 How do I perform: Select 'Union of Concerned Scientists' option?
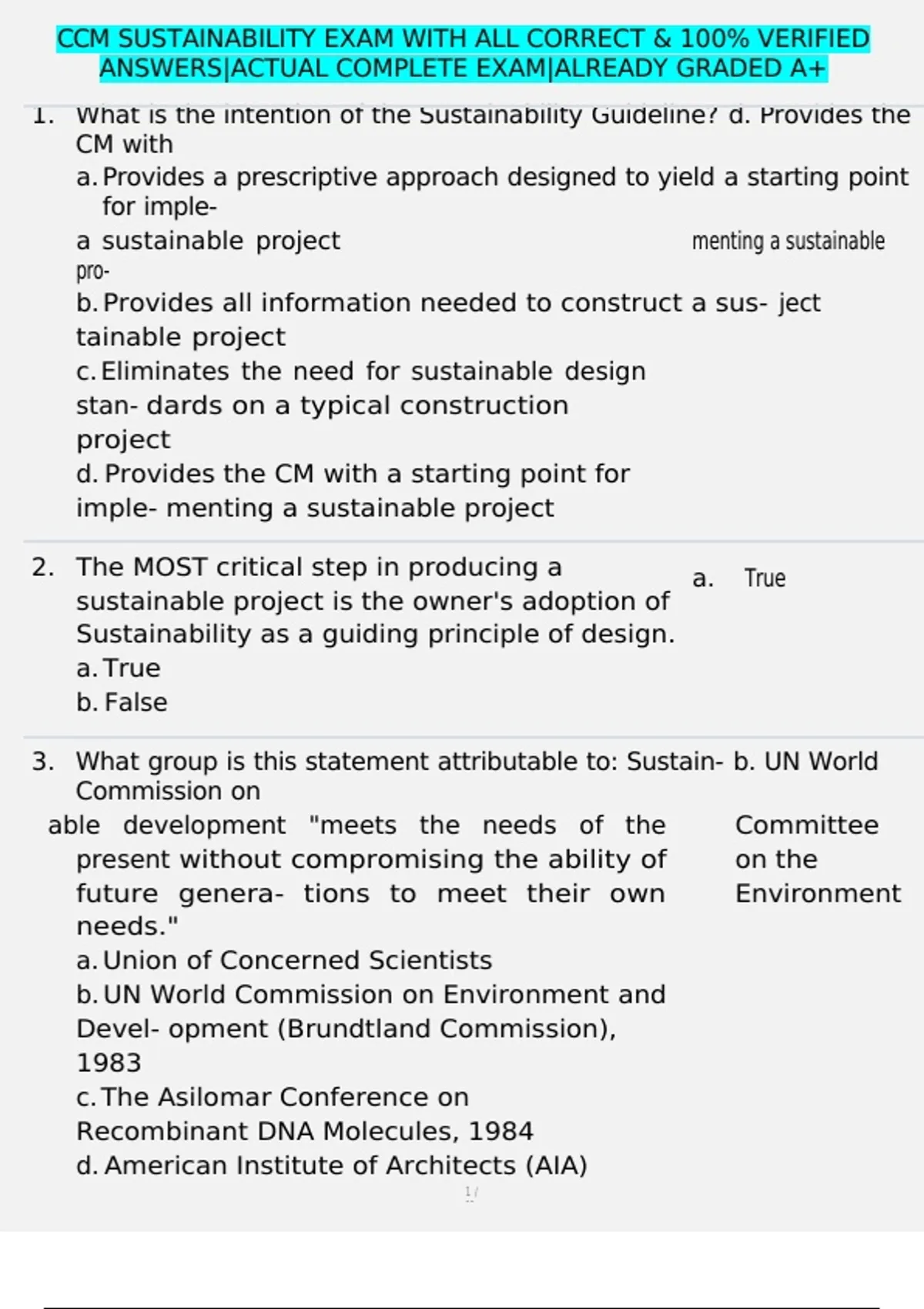pos(284,960)
